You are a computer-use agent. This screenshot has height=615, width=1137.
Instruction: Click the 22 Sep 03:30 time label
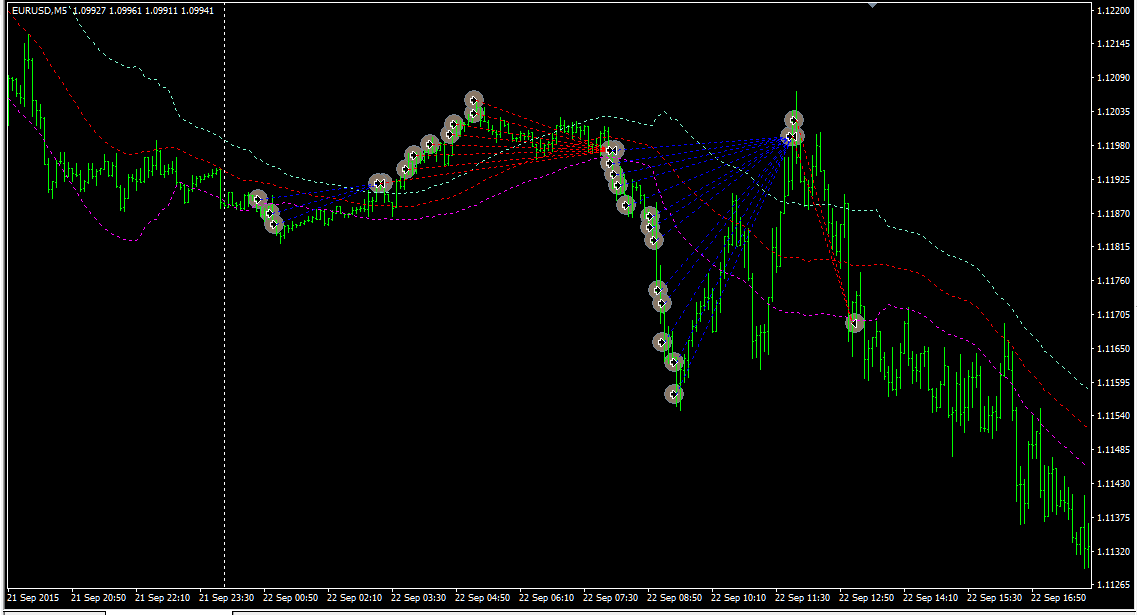(x=418, y=598)
